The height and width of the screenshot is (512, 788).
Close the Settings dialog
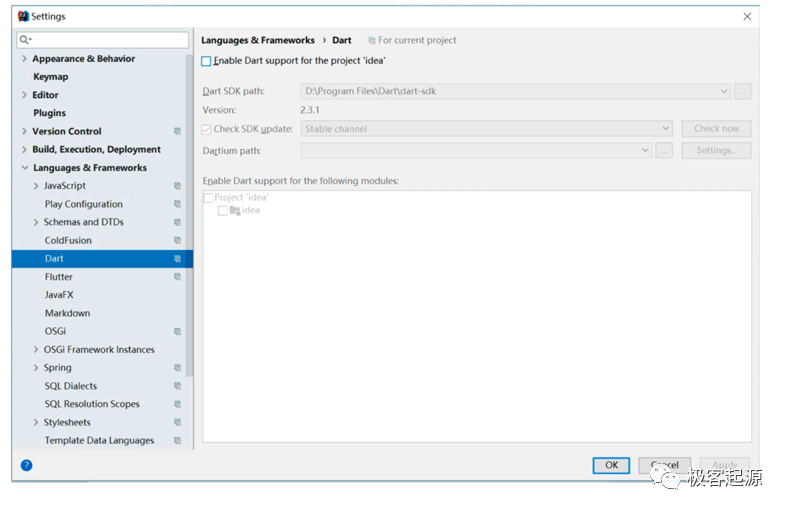747,17
